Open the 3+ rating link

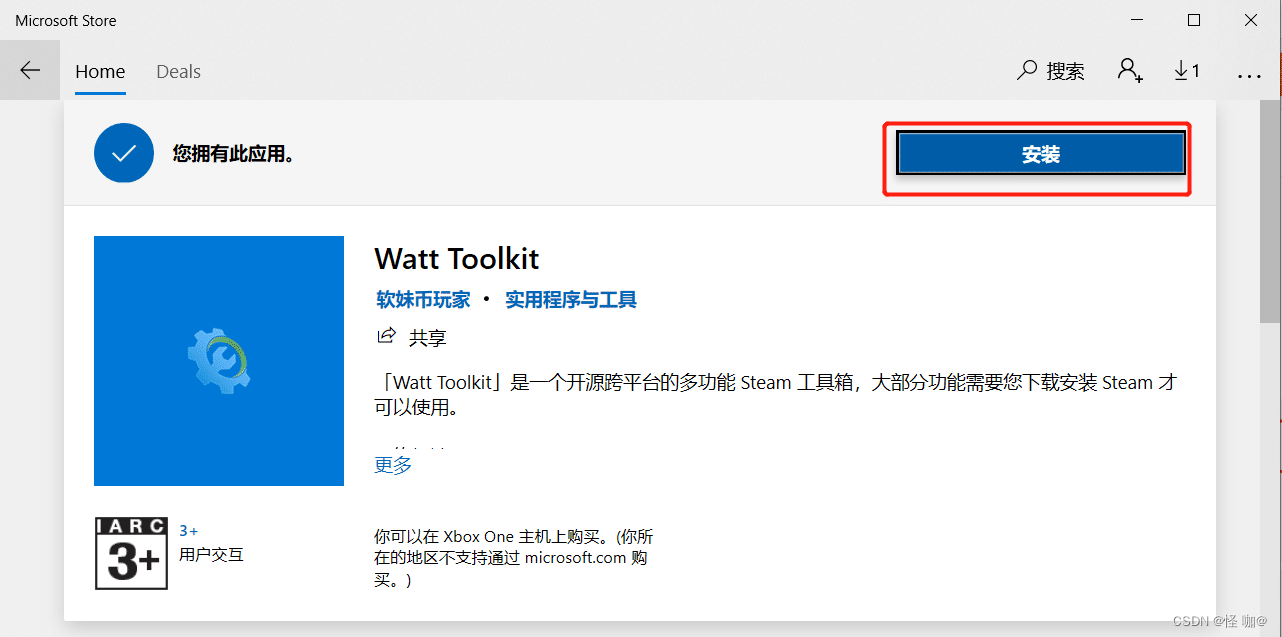[189, 531]
